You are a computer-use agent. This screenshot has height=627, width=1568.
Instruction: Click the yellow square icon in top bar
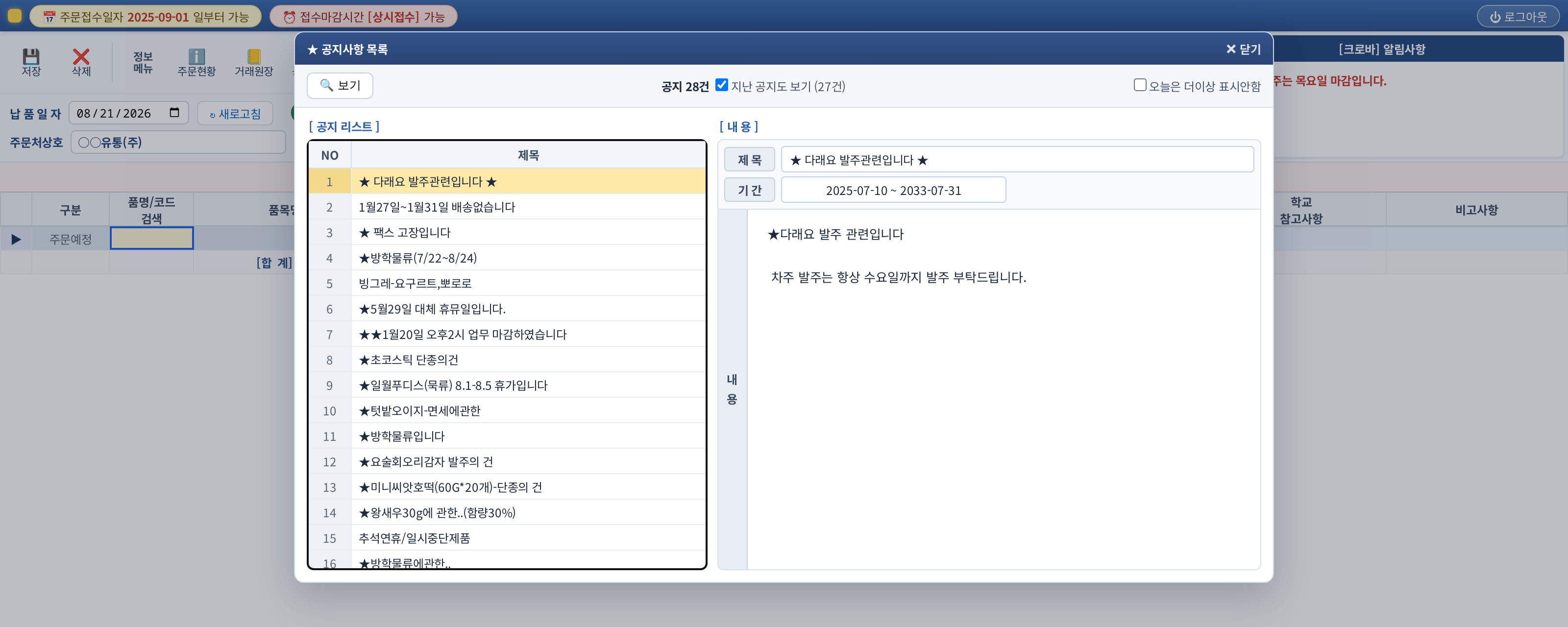click(x=15, y=15)
